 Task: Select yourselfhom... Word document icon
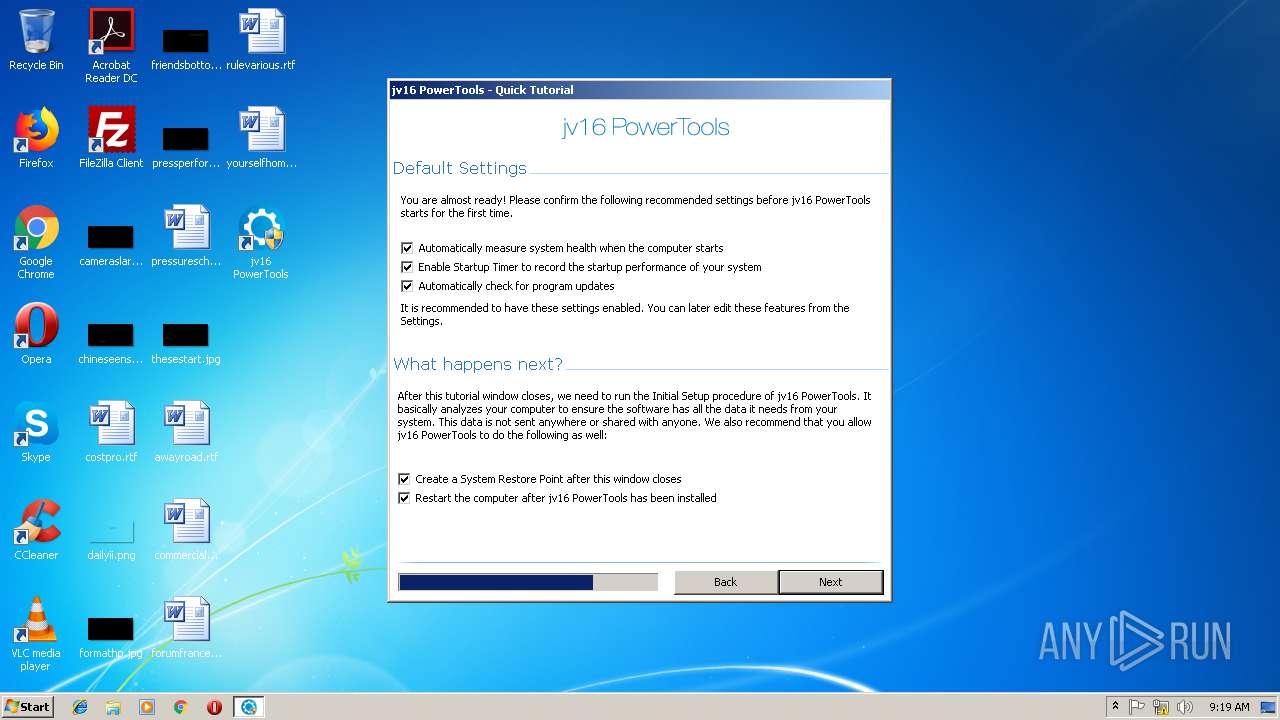(261, 138)
